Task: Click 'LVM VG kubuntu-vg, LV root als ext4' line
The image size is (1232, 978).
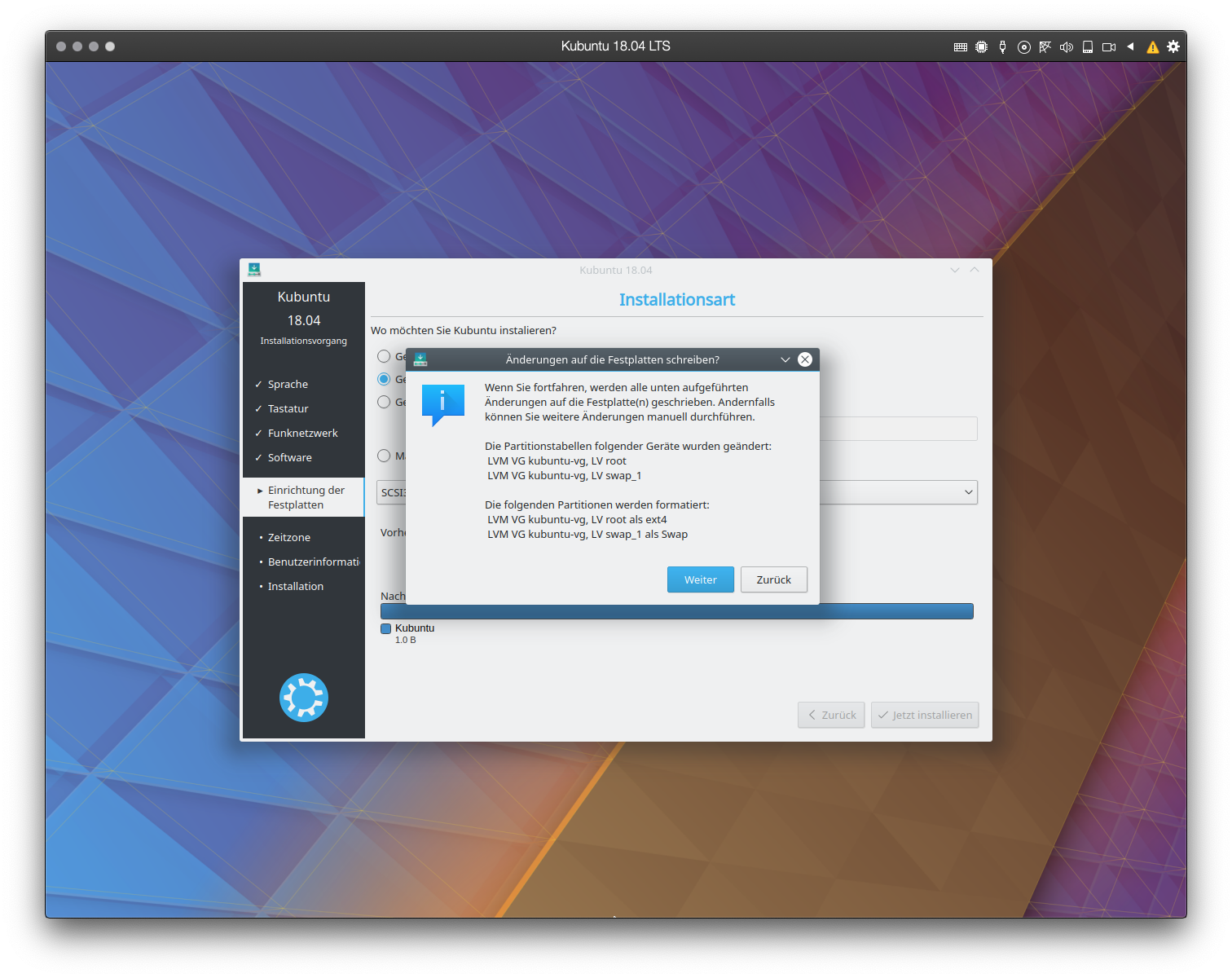Action: point(577,519)
